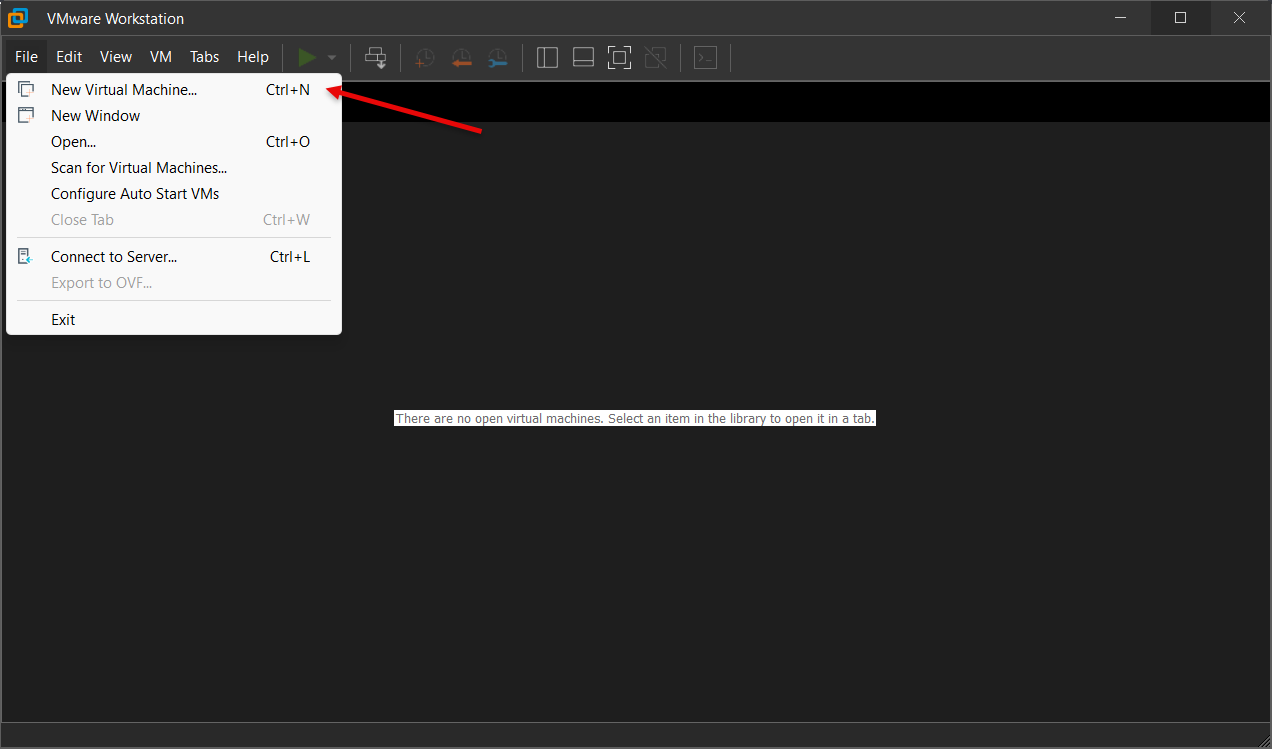Screen dimensions: 1272x749
Task: Toggle the library panel visibility
Action: pos(547,57)
